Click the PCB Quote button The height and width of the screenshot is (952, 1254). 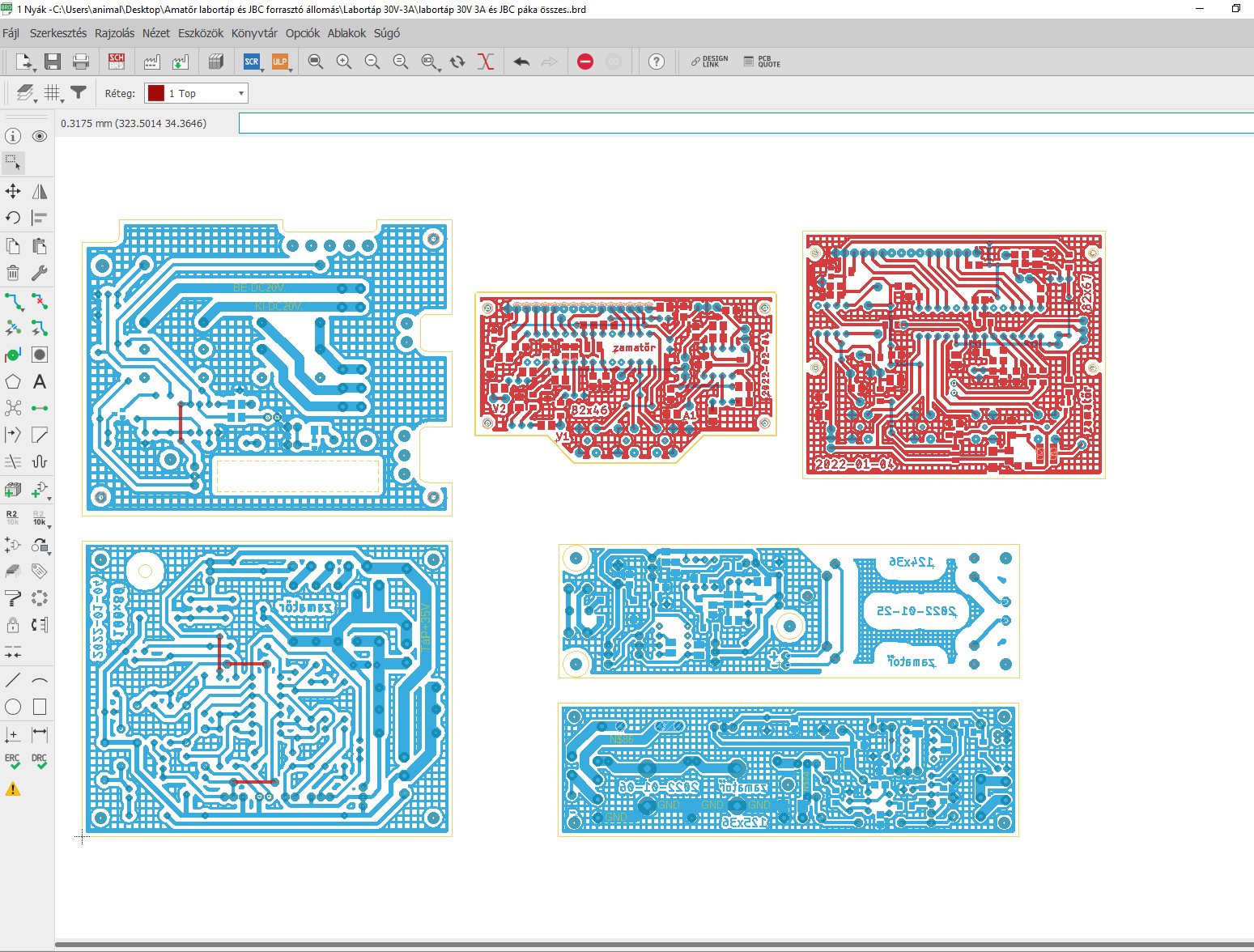point(762,62)
